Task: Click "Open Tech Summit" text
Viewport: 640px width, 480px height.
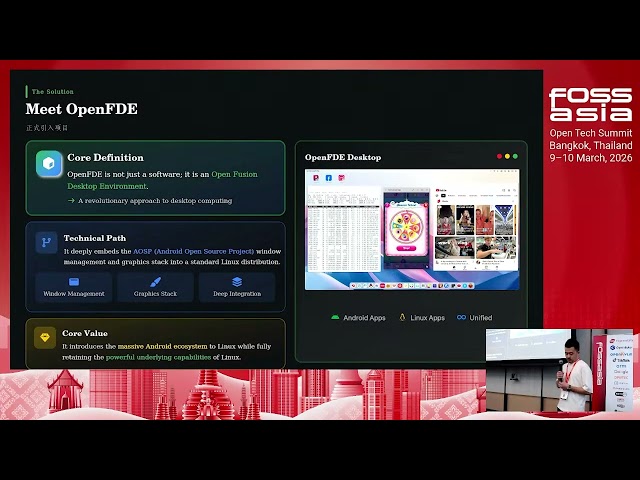Action: coord(591,133)
